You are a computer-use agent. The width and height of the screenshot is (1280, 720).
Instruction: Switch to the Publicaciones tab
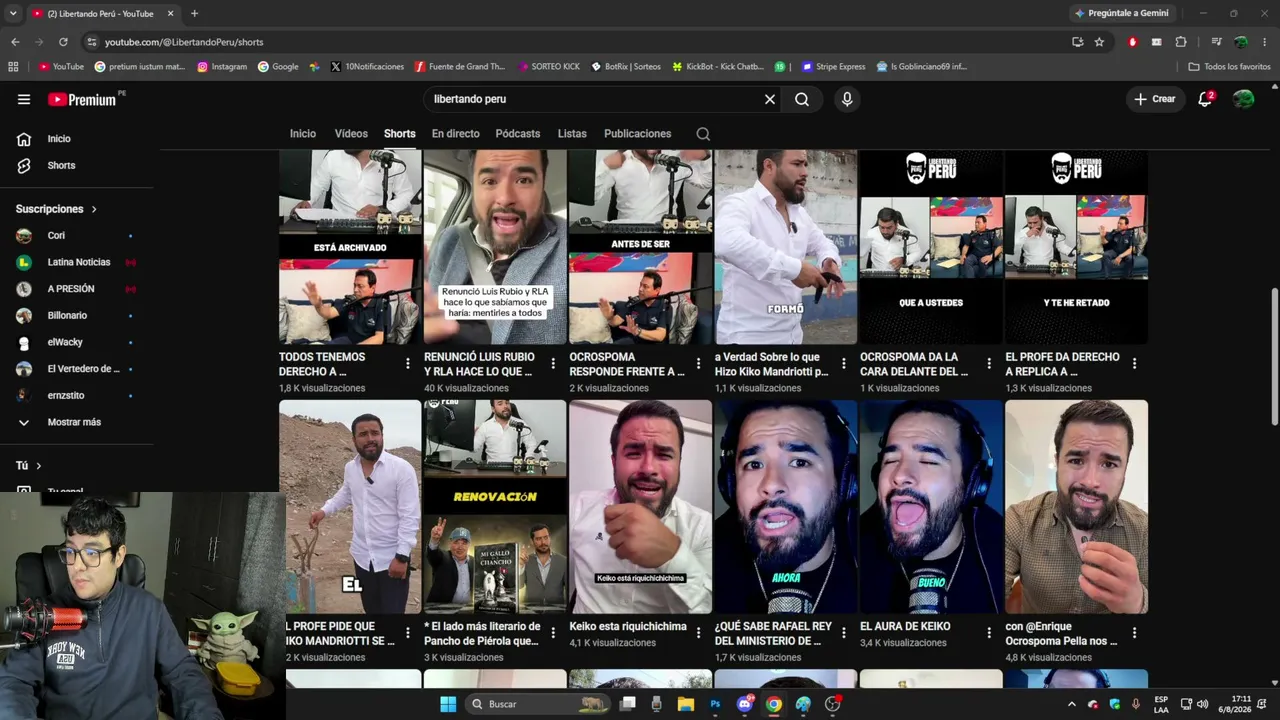click(638, 134)
